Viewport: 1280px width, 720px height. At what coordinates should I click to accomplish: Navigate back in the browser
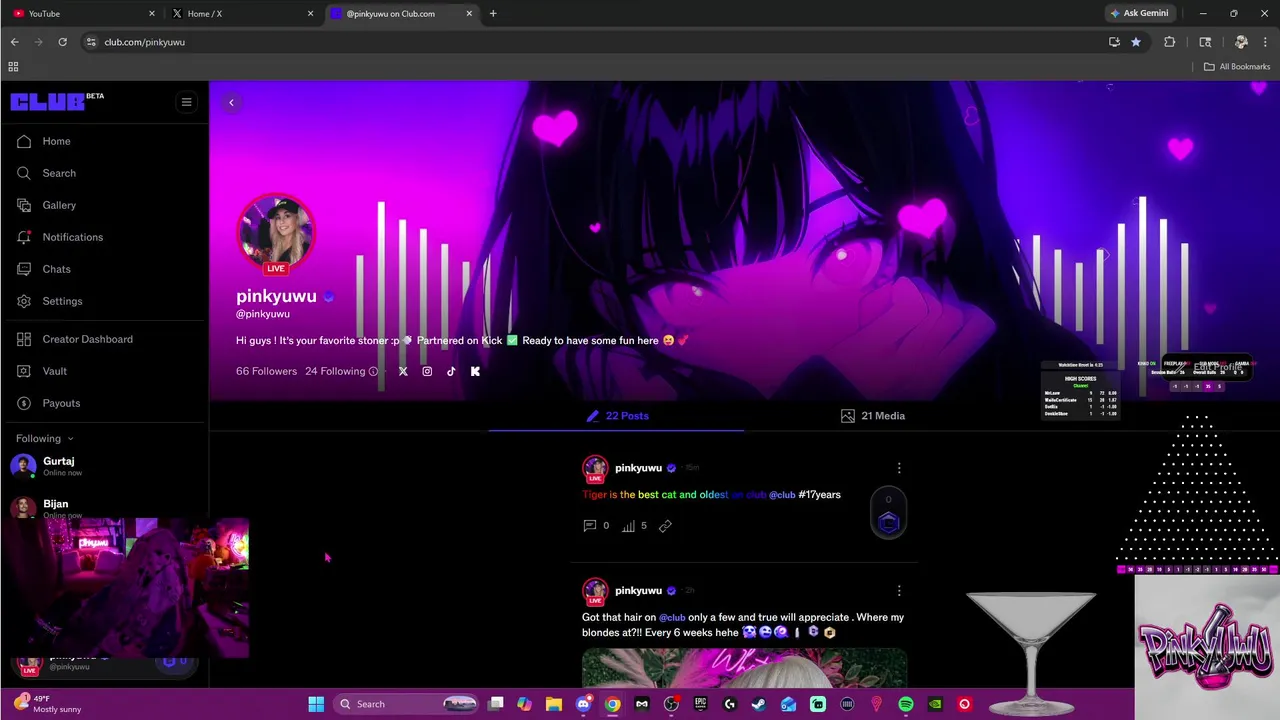(x=14, y=42)
